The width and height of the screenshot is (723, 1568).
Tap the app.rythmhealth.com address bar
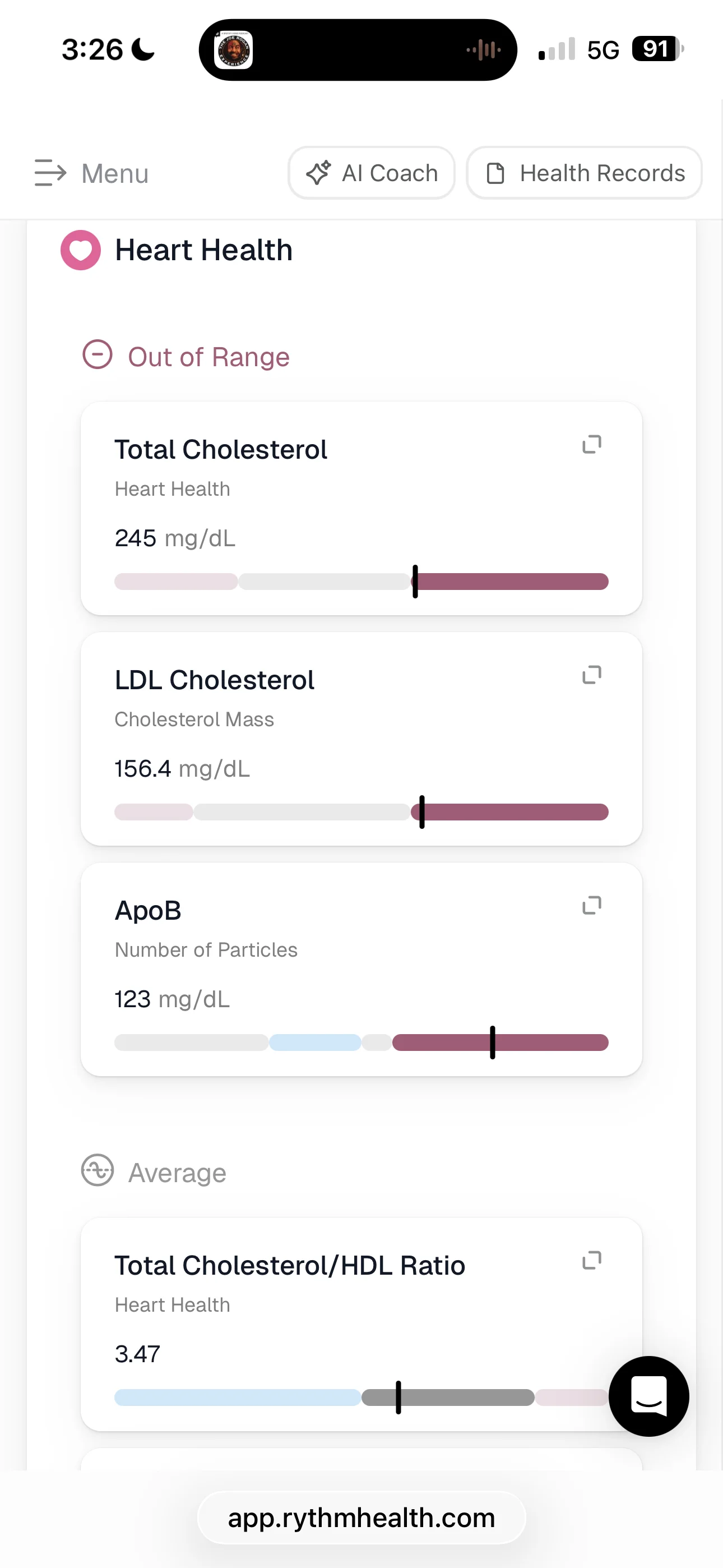click(x=361, y=1518)
